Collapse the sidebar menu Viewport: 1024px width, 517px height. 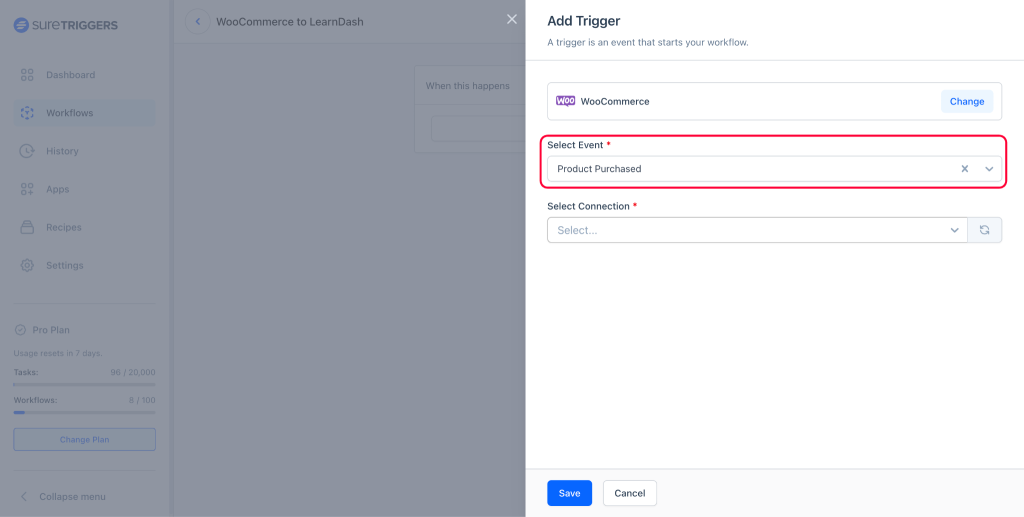[x=63, y=497]
